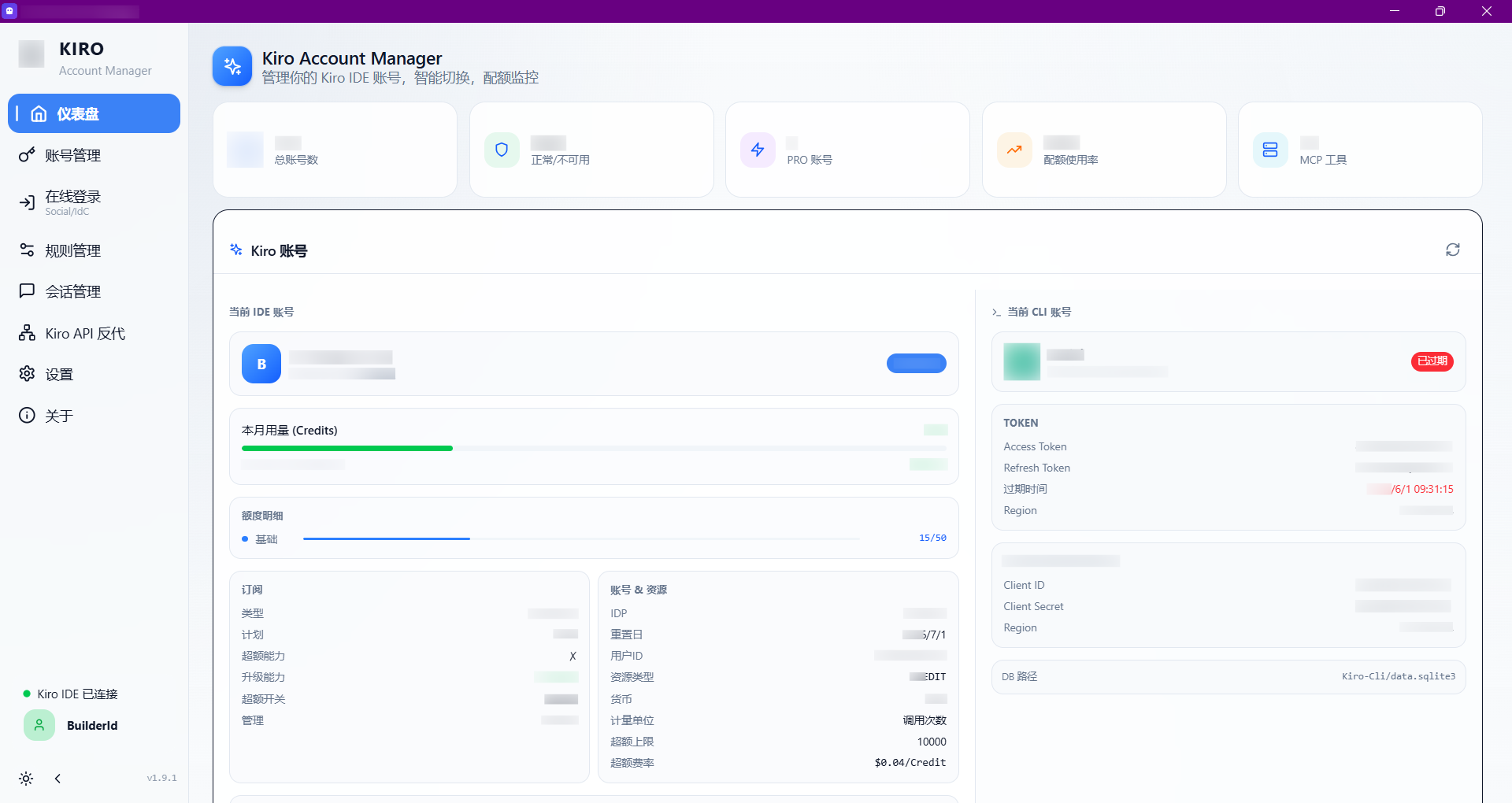Click the 15/50 quota value
The height and width of the screenshot is (803, 1512).
pyautogui.click(x=932, y=538)
